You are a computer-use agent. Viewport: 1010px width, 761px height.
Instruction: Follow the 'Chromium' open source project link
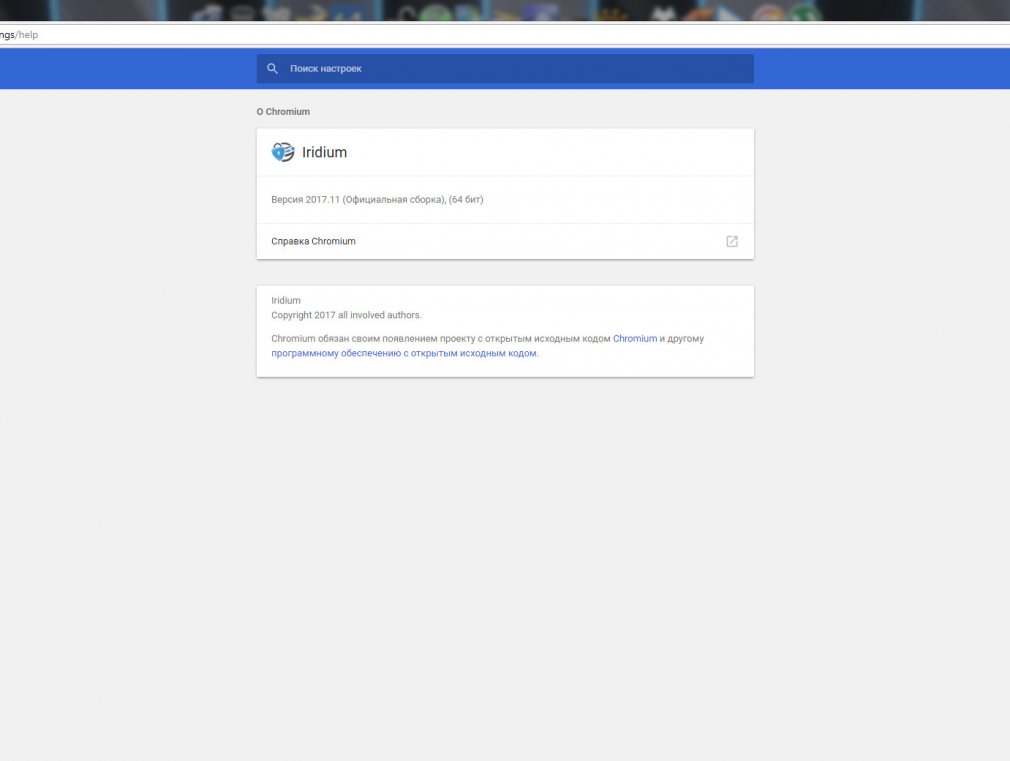click(634, 338)
